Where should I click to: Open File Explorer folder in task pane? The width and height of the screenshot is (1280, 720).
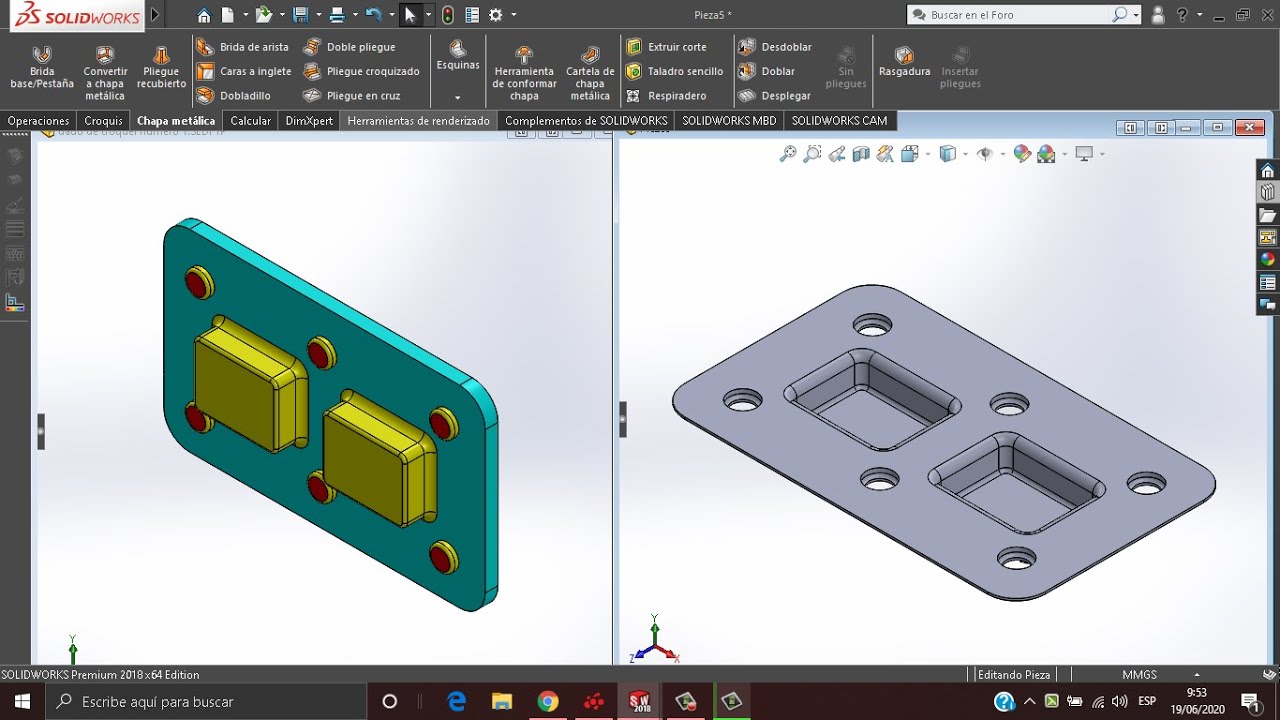click(x=1268, y=215)
